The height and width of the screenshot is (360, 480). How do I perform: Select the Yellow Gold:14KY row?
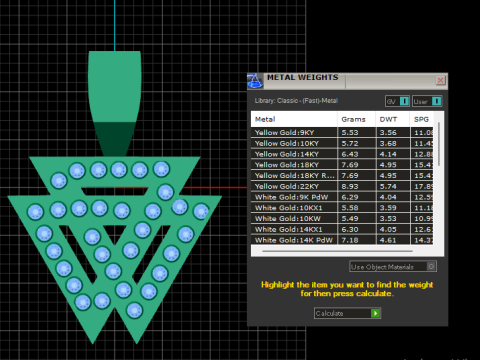342,154
